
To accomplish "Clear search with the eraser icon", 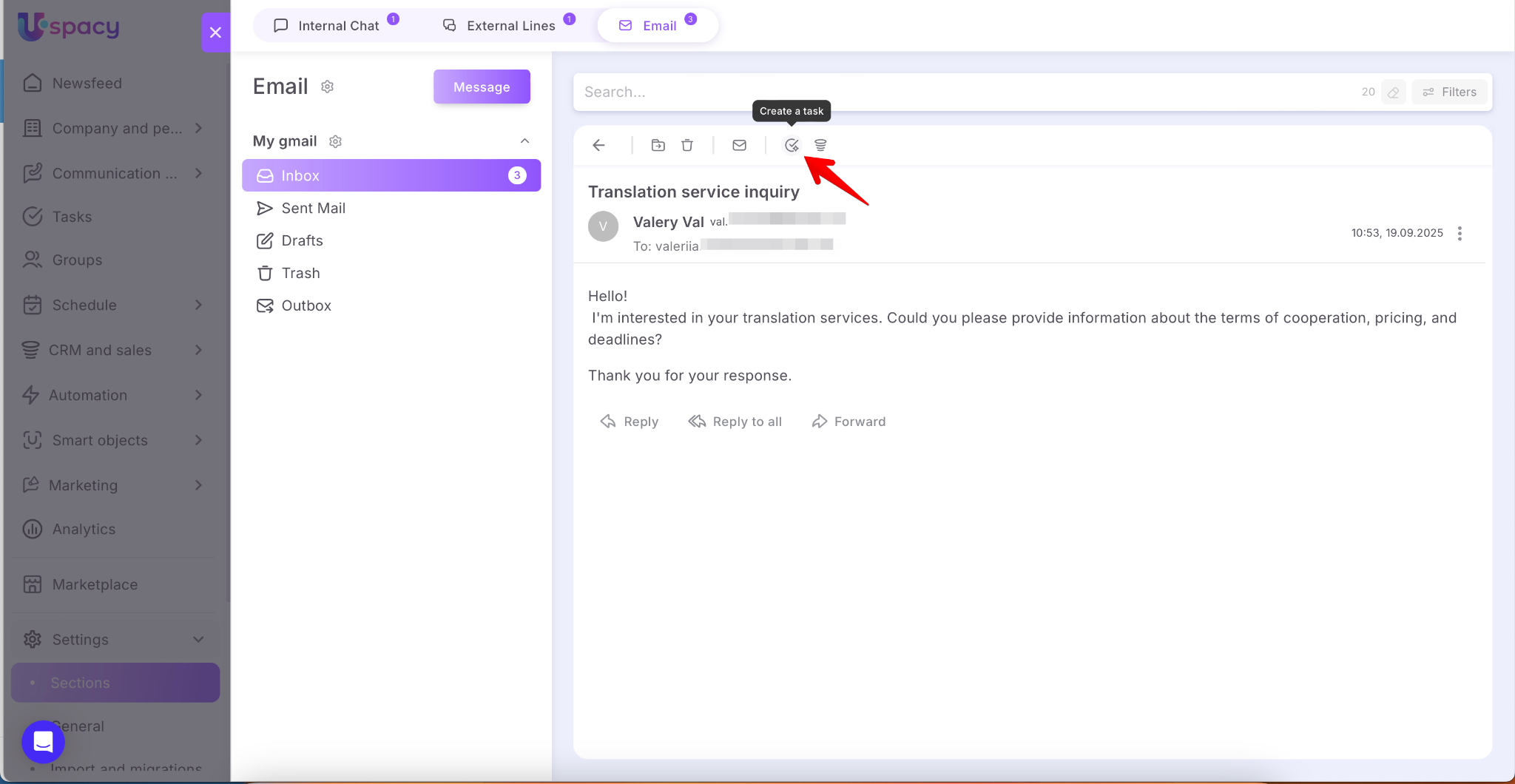I will tap(1393, 92).
